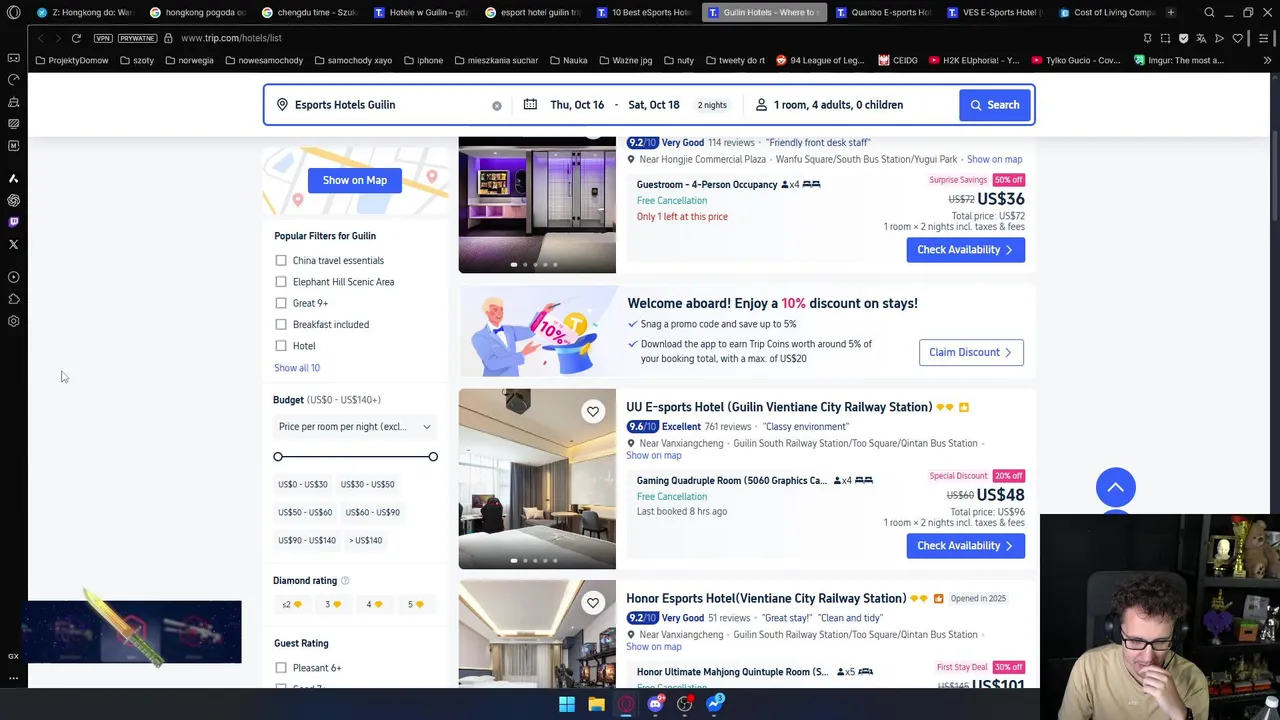The image size is (1280, 720).
Task: Open the Thu, Oct 16 check-in date picker
Action: pos(577,105)
